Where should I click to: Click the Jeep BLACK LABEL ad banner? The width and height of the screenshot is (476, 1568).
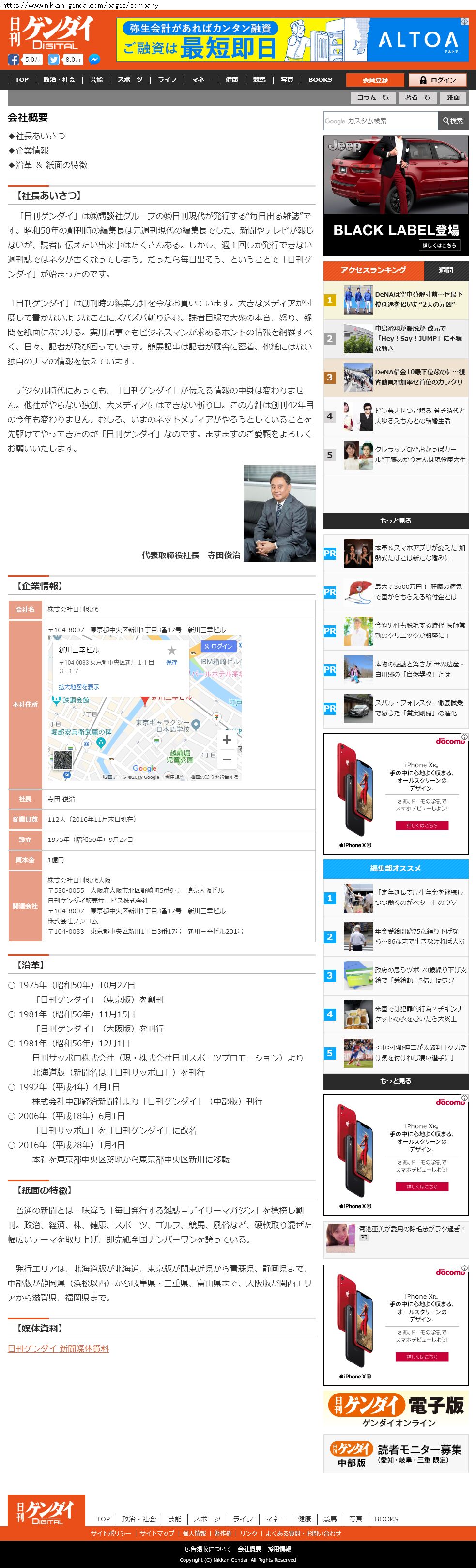pos(396,196)
